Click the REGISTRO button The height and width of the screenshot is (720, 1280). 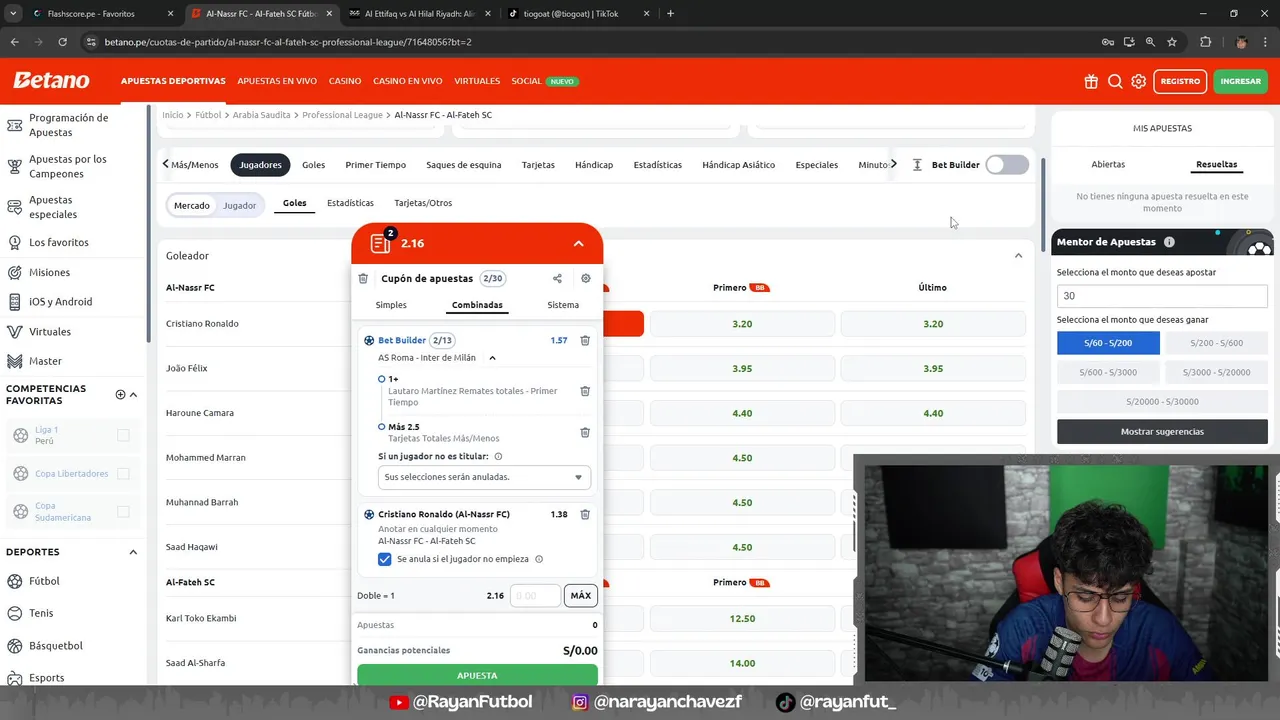tap(1180, 81)
